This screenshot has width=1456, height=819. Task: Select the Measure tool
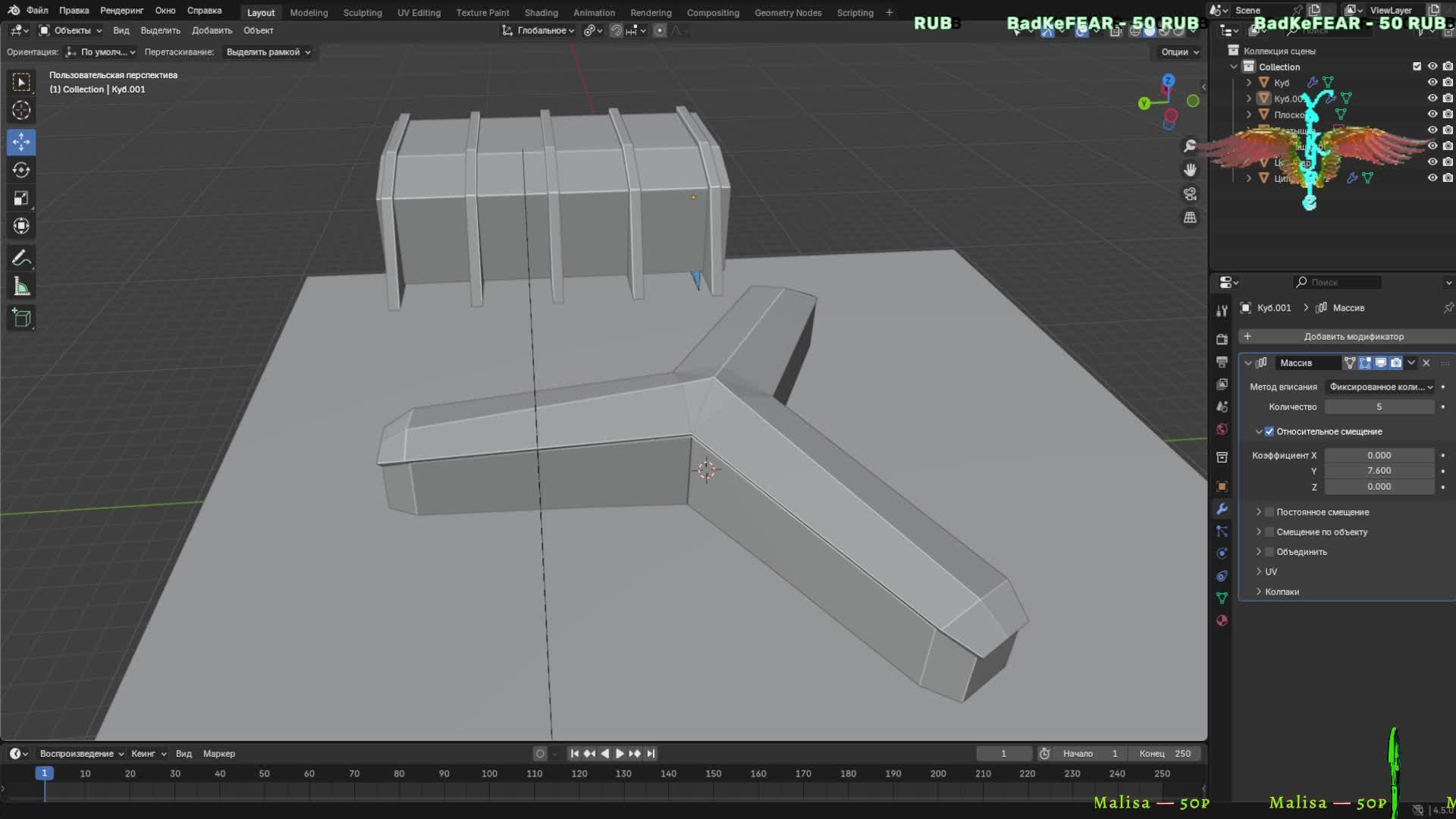click(x=21, y=287)
